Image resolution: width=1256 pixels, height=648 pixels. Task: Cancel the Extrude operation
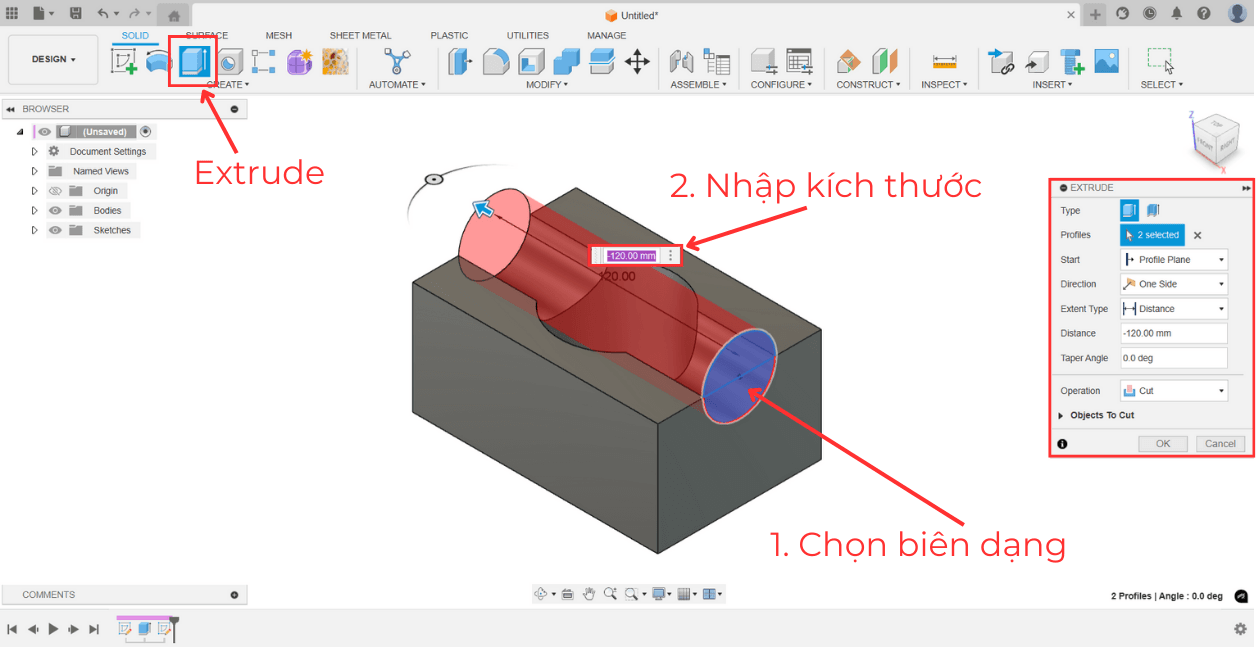point(1220,443)
